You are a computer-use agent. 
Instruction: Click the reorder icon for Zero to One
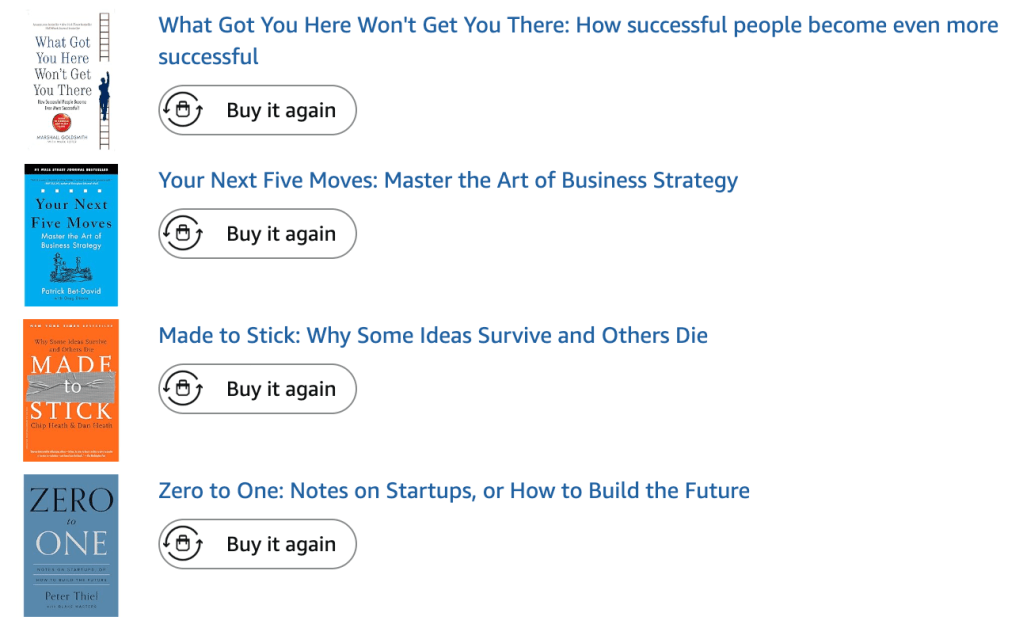tap(183, 544)
